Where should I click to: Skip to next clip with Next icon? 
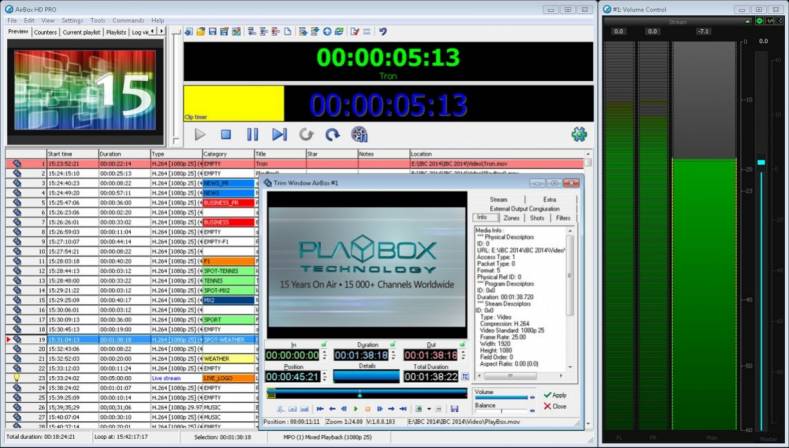[279, 134]
